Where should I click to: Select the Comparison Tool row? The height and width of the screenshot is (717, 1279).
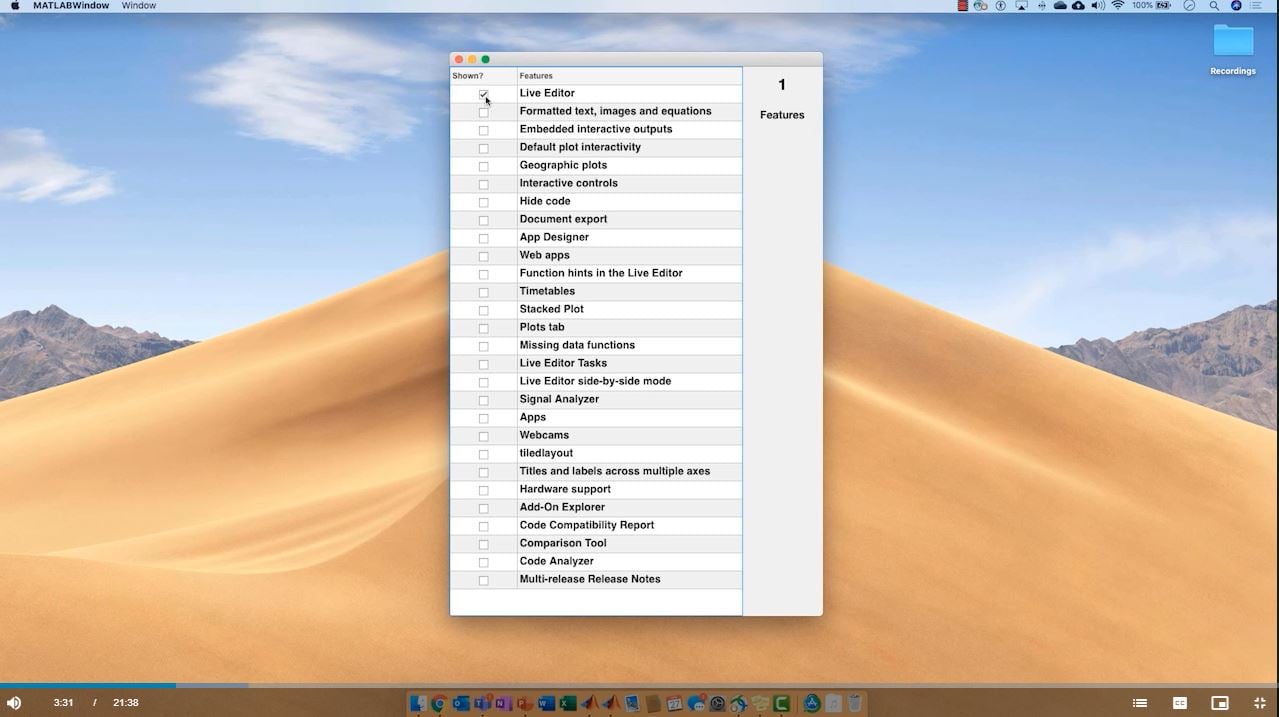596,544
